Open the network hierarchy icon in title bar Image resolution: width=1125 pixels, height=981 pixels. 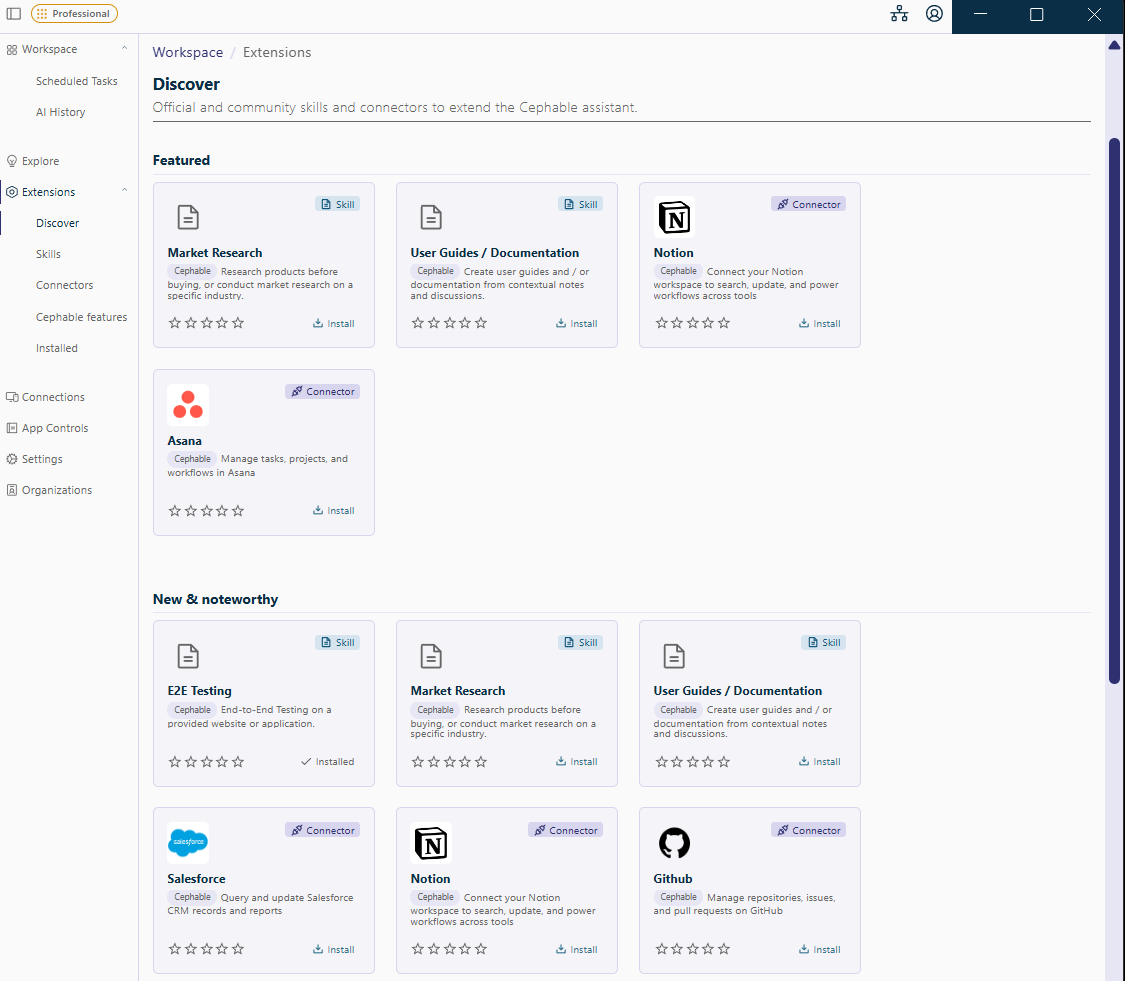[899, 14]
